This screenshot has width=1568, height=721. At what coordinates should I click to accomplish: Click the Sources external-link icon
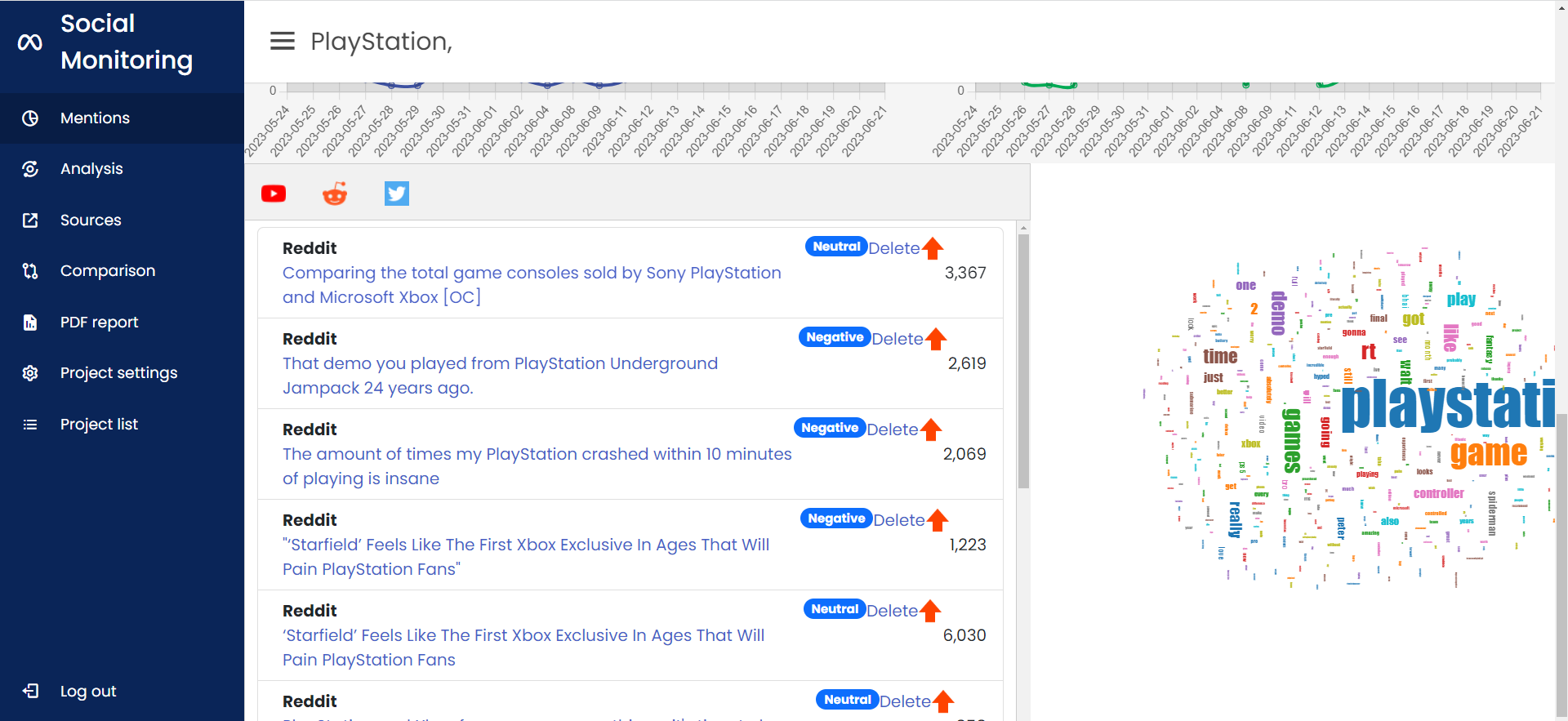tap(30, 220)
